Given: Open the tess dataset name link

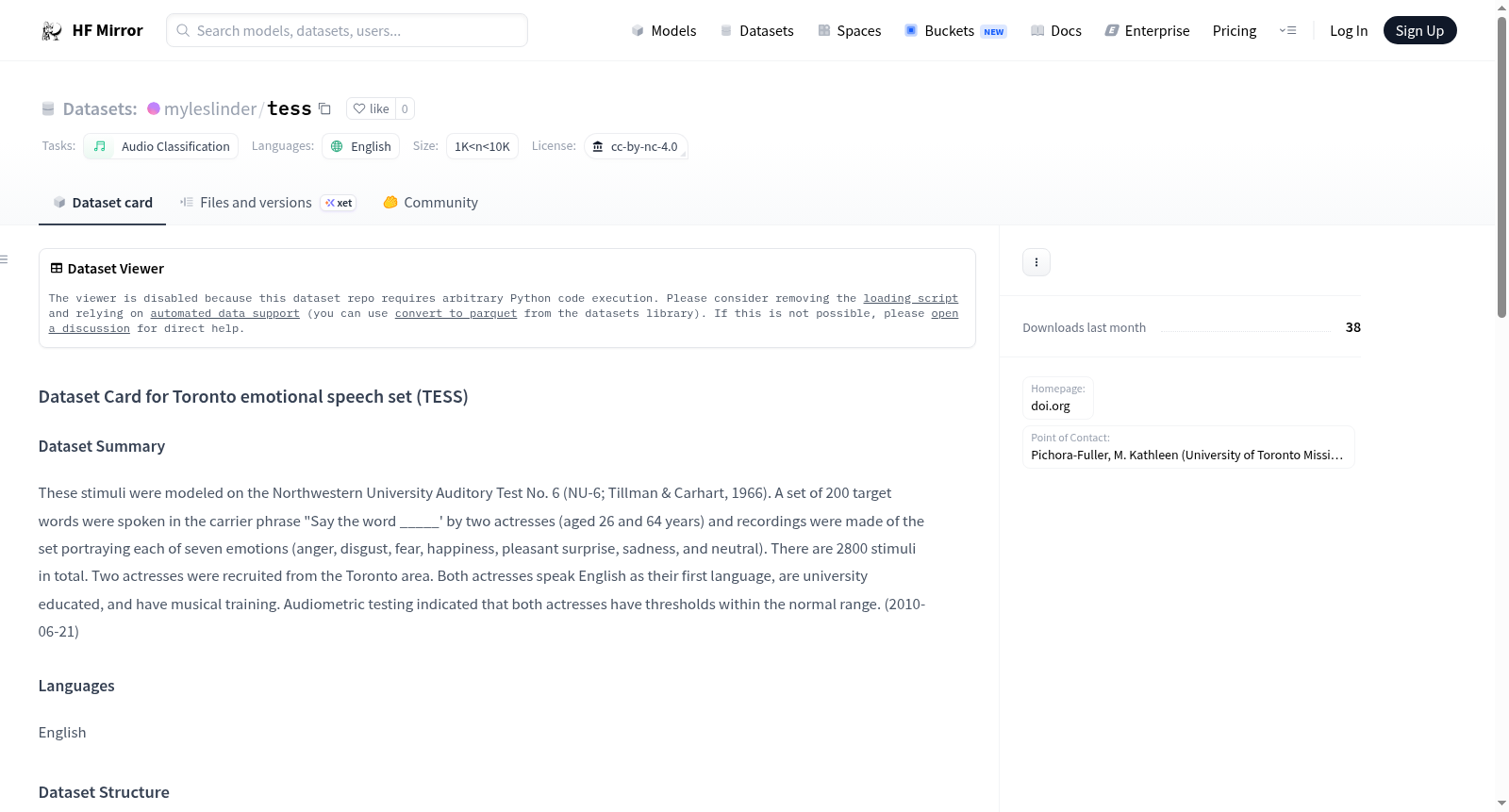Looking at the screenshot, I should 290,108.
